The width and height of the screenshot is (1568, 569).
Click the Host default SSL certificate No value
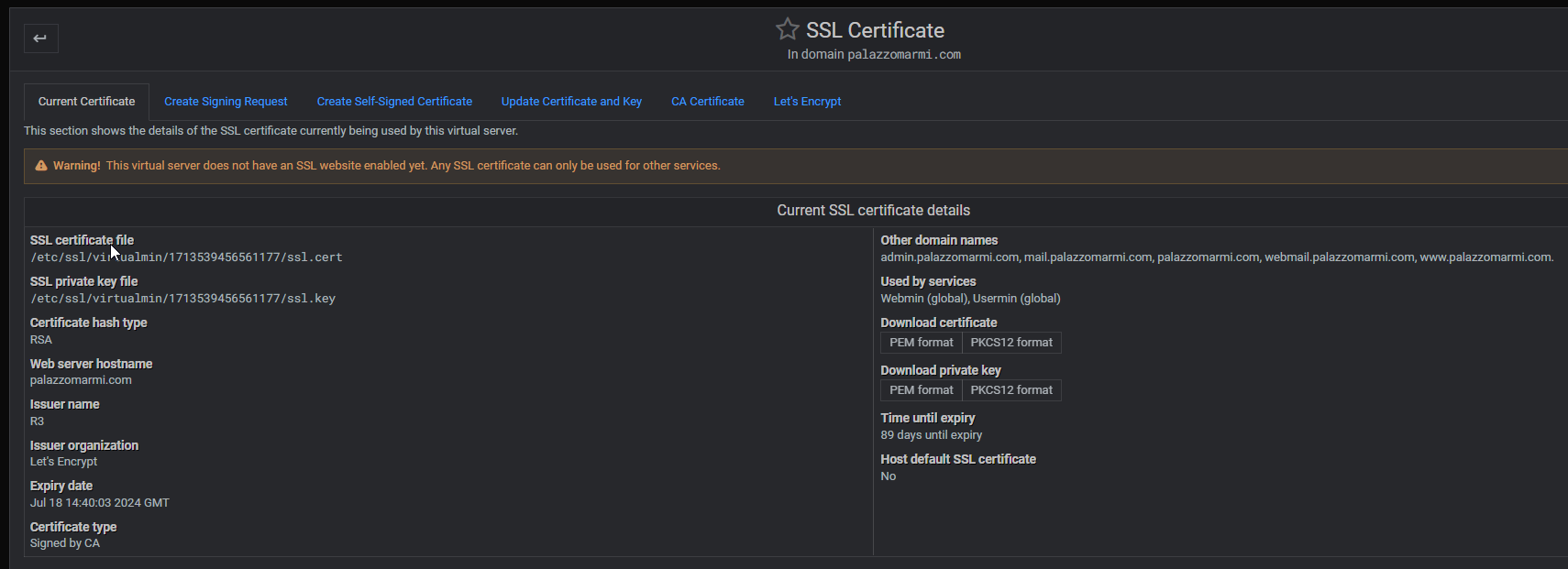[x=888, y=476]
